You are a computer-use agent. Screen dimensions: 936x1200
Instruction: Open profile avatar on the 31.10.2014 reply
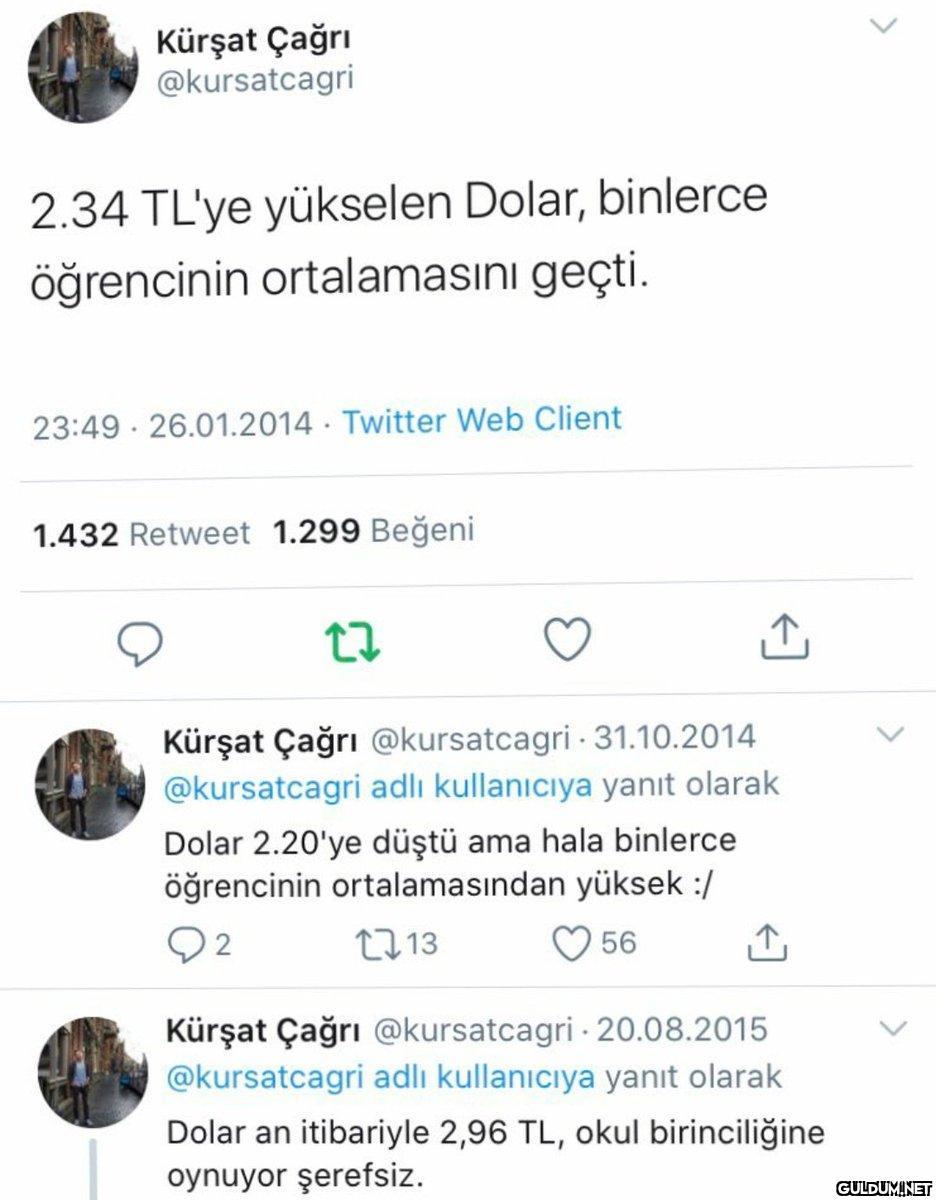click(x=84, y=784)
